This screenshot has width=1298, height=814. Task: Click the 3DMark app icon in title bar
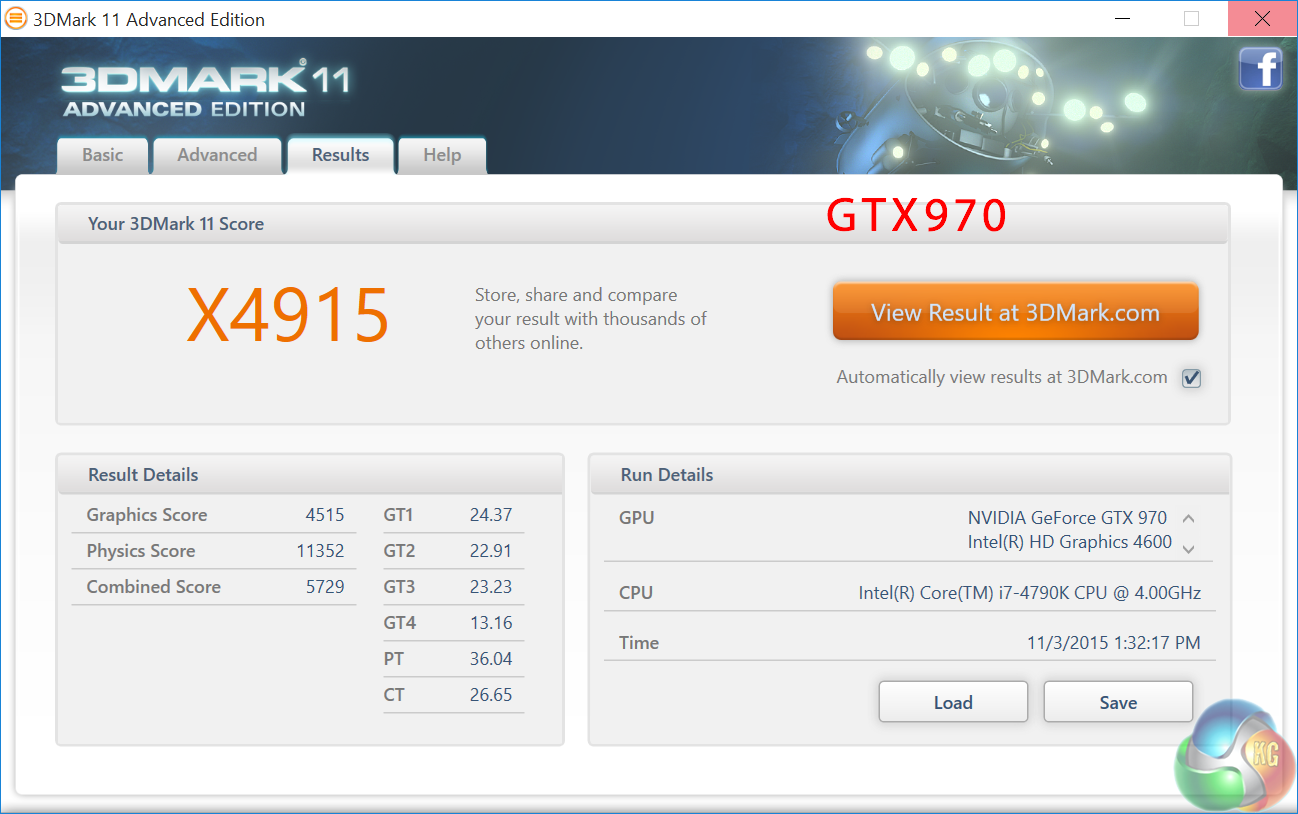tap(17, 18)
